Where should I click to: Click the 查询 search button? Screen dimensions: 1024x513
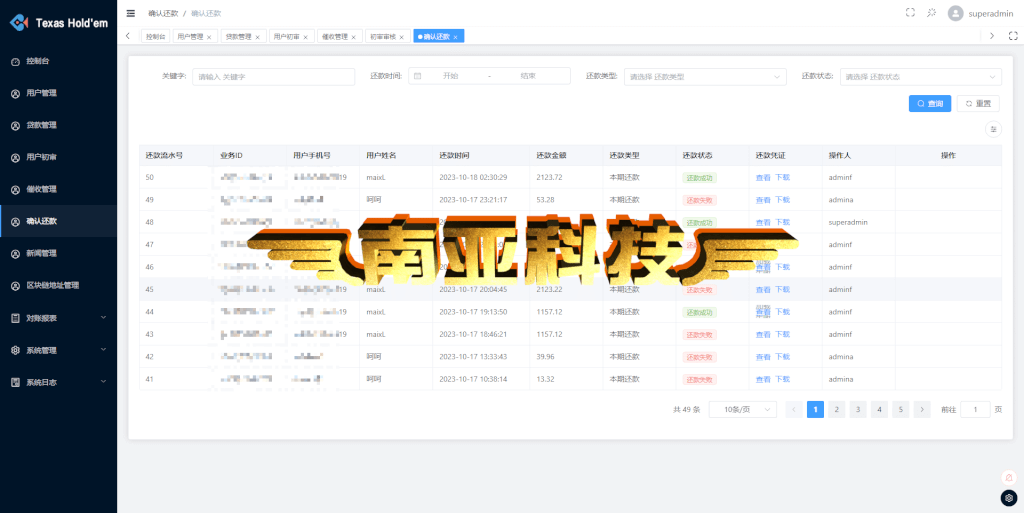930,103
